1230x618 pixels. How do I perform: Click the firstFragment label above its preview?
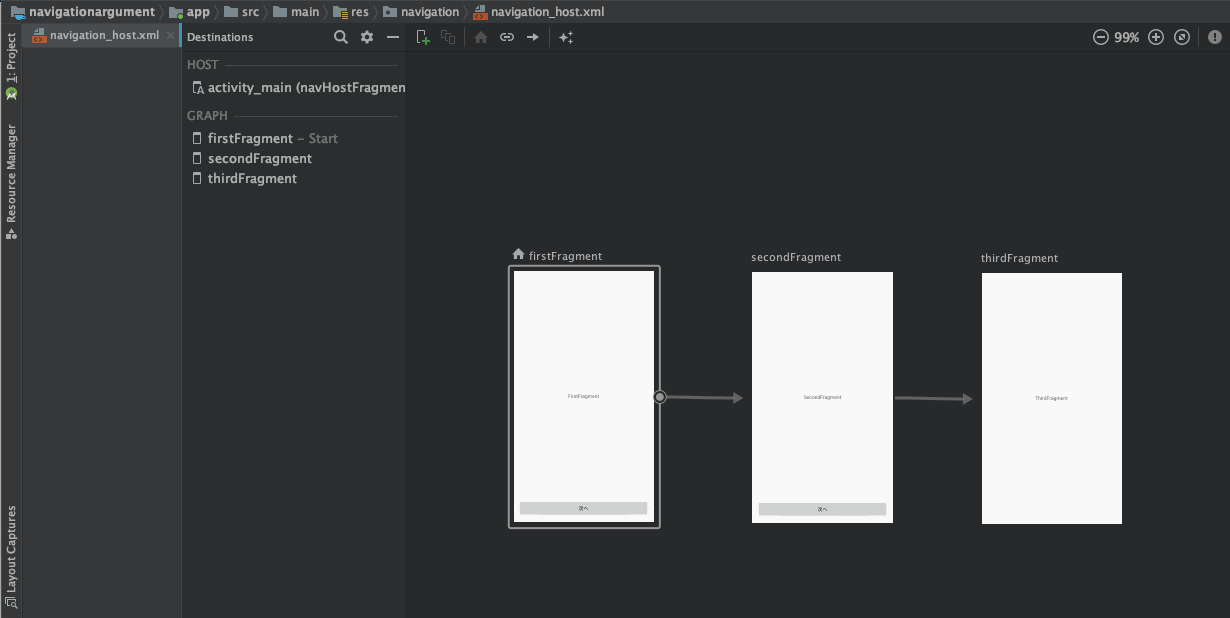[565, 256]
